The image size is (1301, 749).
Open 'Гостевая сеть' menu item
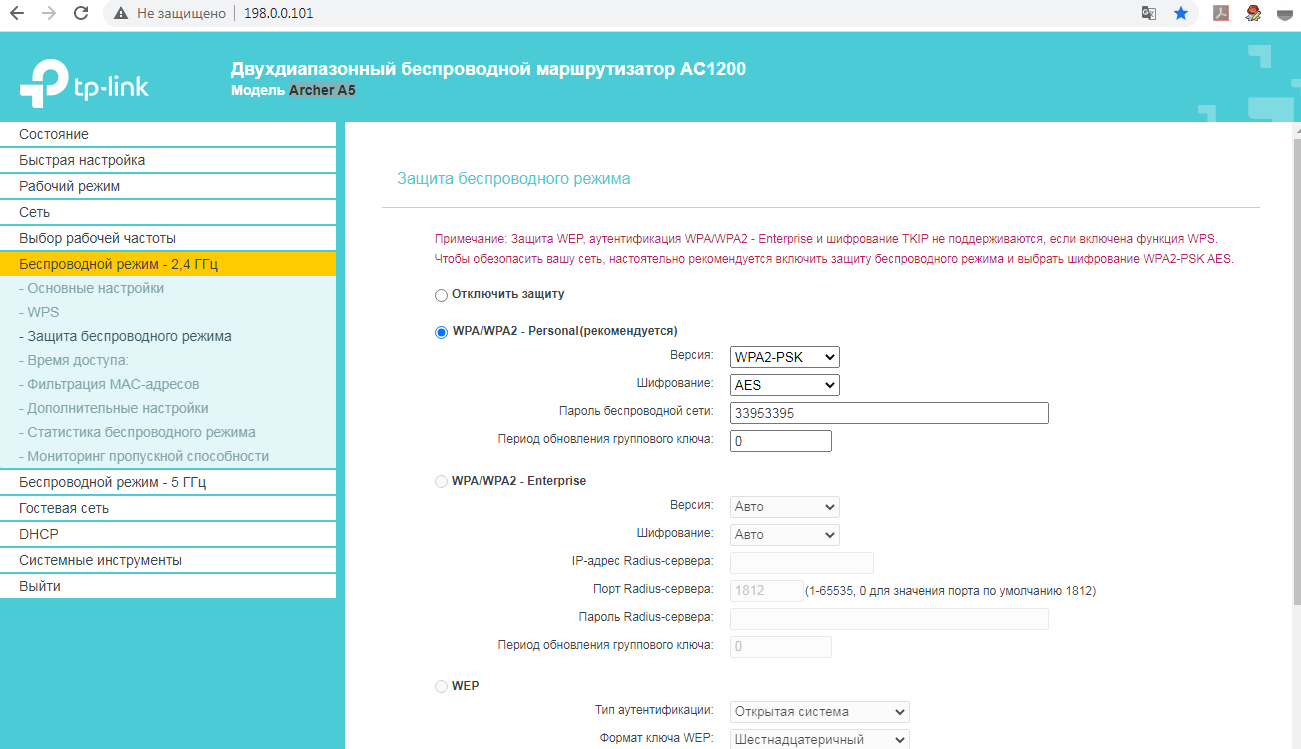point(168,508)
